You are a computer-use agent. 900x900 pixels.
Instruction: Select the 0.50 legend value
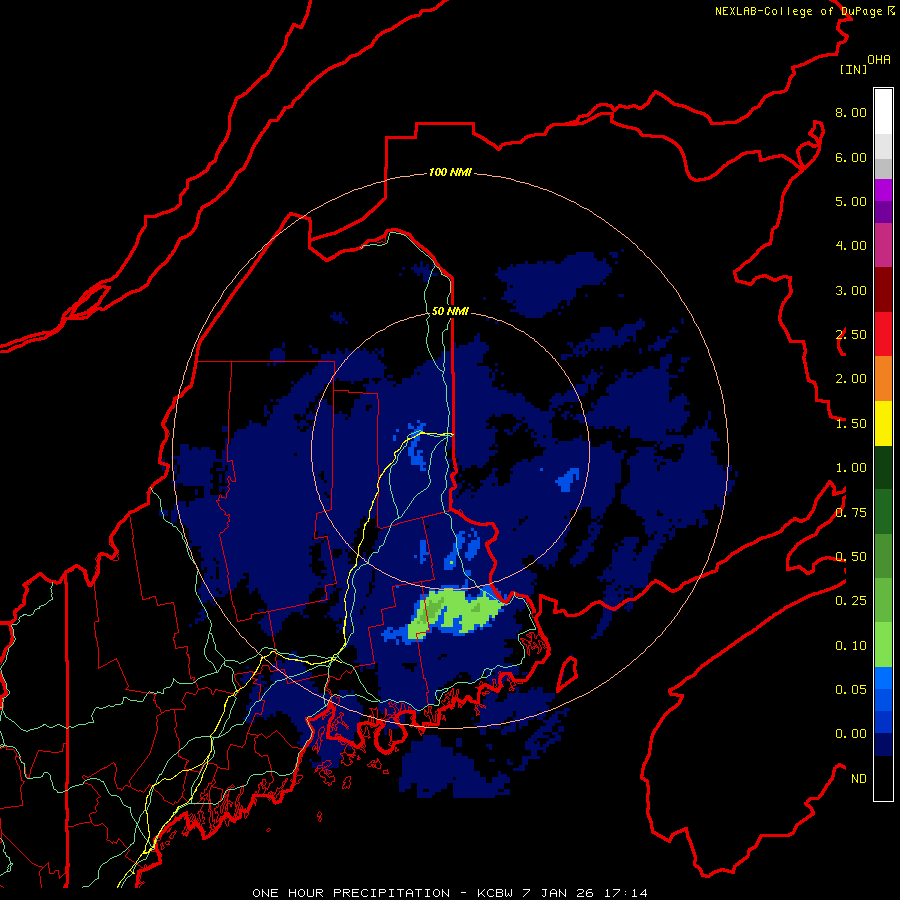pyautogui.click(x=851, y=557)
